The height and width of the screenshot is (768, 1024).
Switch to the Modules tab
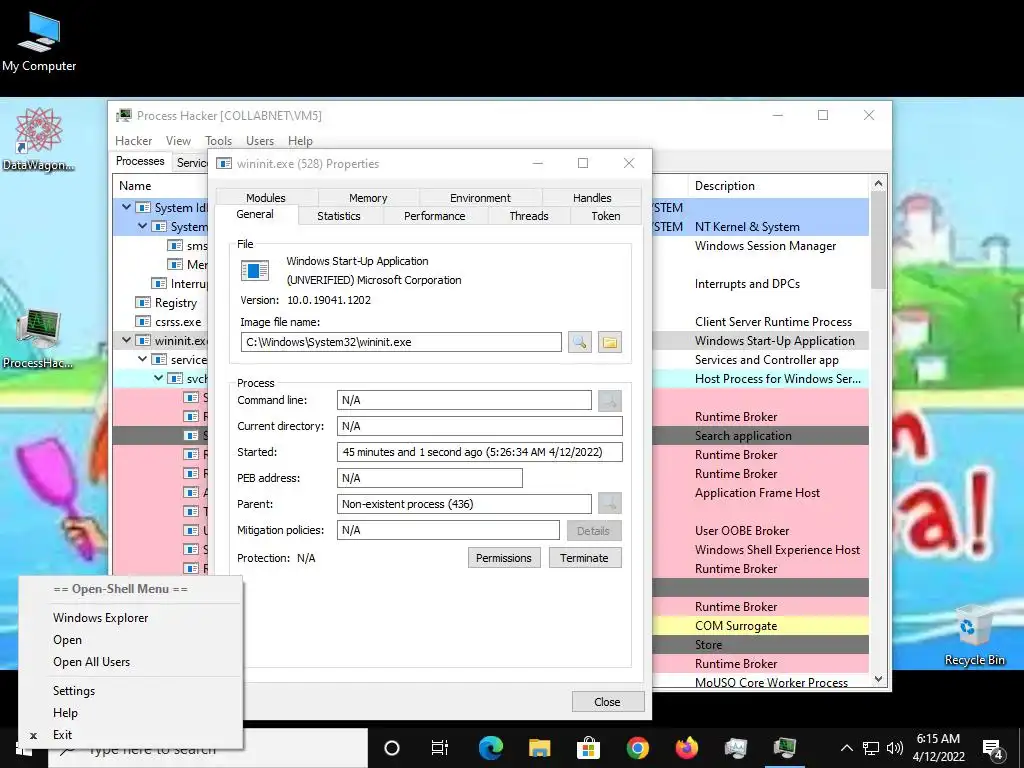coord(266,198)
